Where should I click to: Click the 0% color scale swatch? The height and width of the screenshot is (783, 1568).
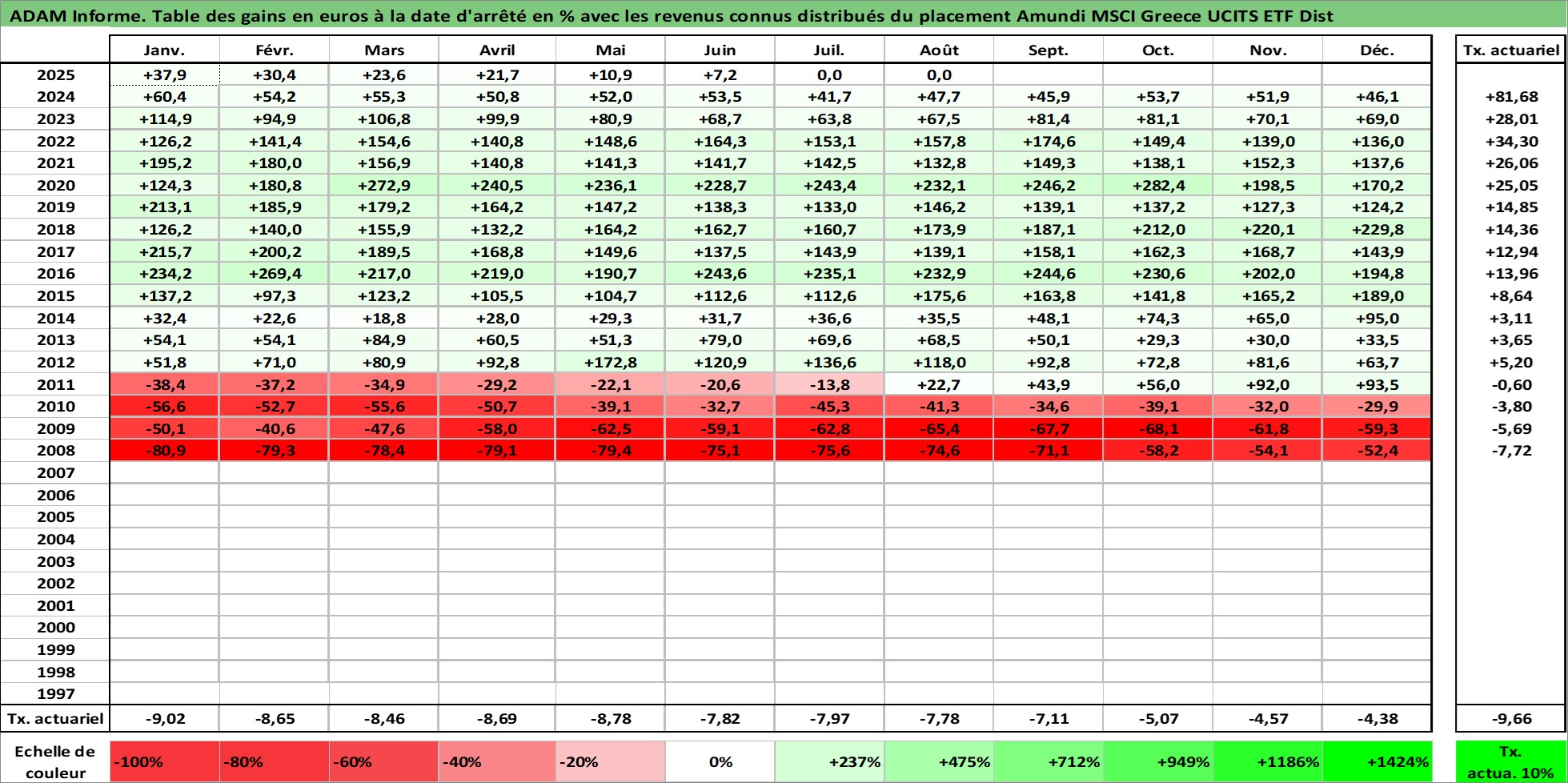point(720,761)
